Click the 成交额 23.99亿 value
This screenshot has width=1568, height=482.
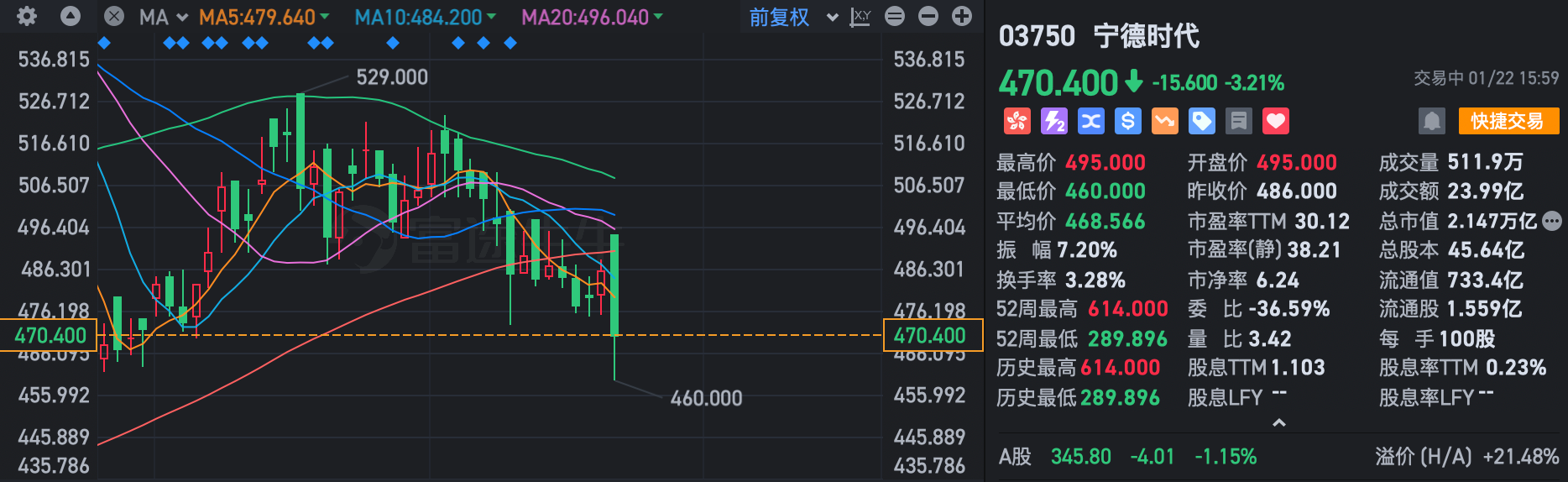tap(1486, 191)
